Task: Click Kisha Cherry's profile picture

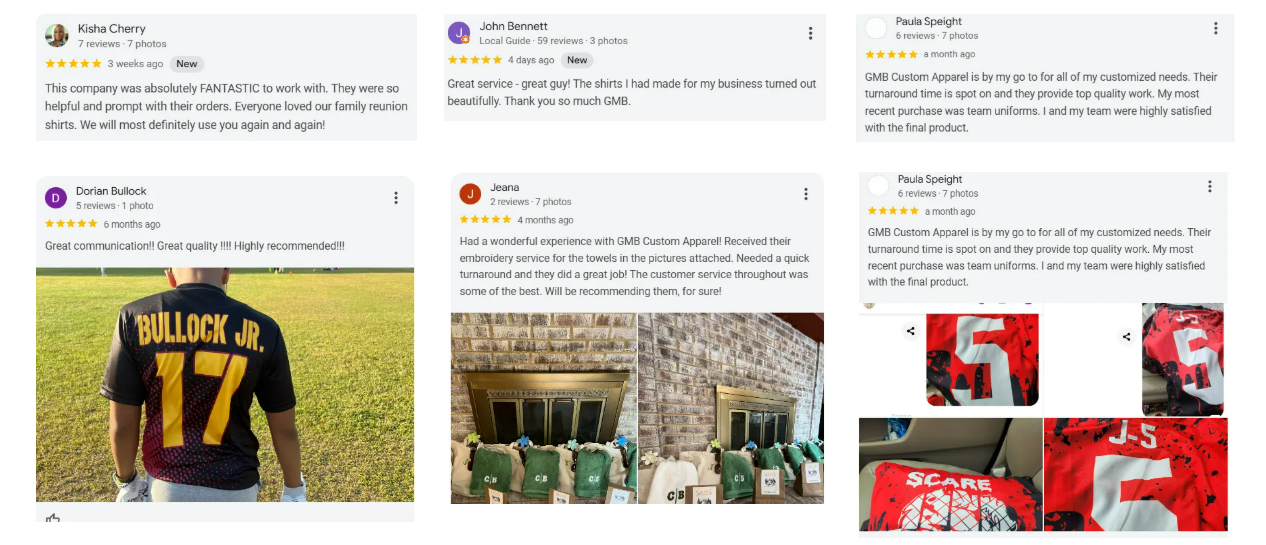Action: [57, 35]
